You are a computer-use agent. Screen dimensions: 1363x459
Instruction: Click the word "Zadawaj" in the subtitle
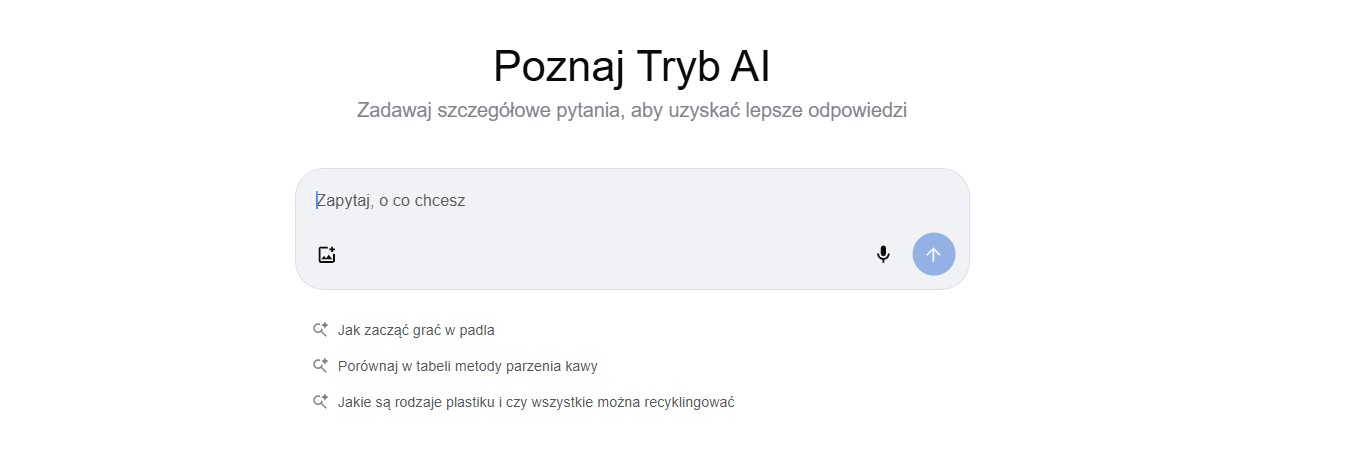coord(394,111)
